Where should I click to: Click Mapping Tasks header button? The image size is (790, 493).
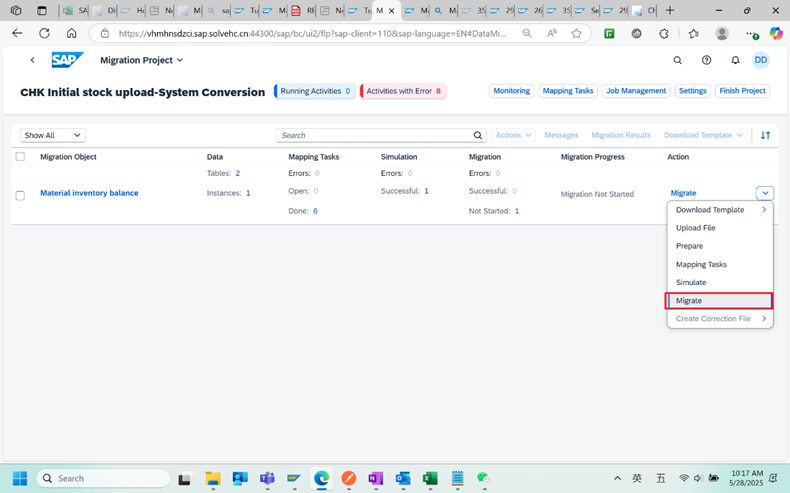coord(568,91)
